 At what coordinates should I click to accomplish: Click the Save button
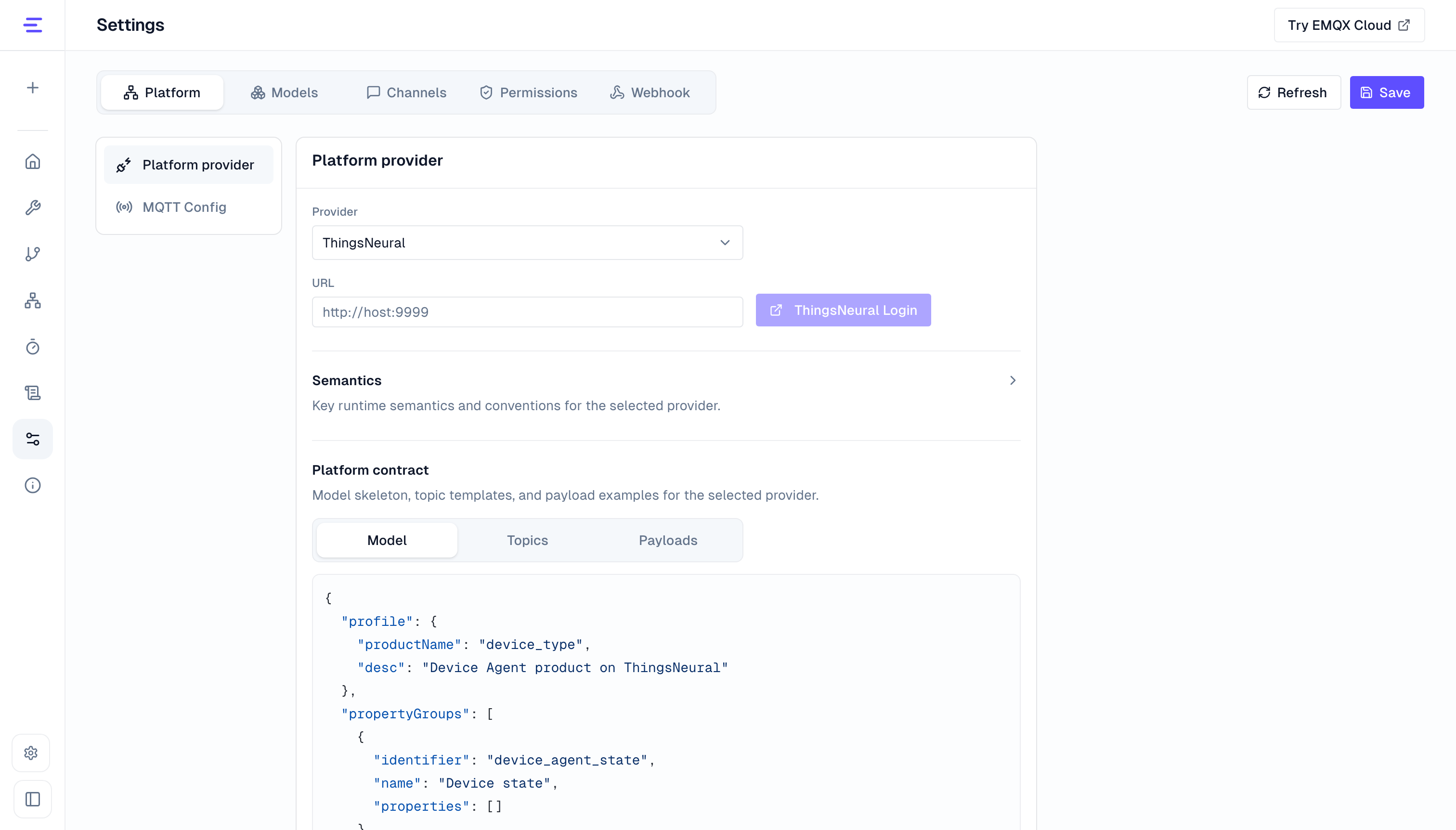click(1387, 92)
